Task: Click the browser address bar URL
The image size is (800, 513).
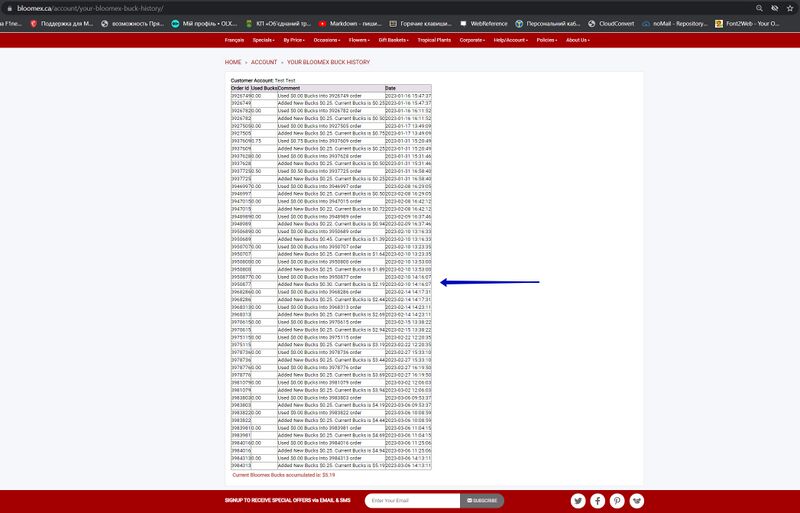Action: pos(90,9)
